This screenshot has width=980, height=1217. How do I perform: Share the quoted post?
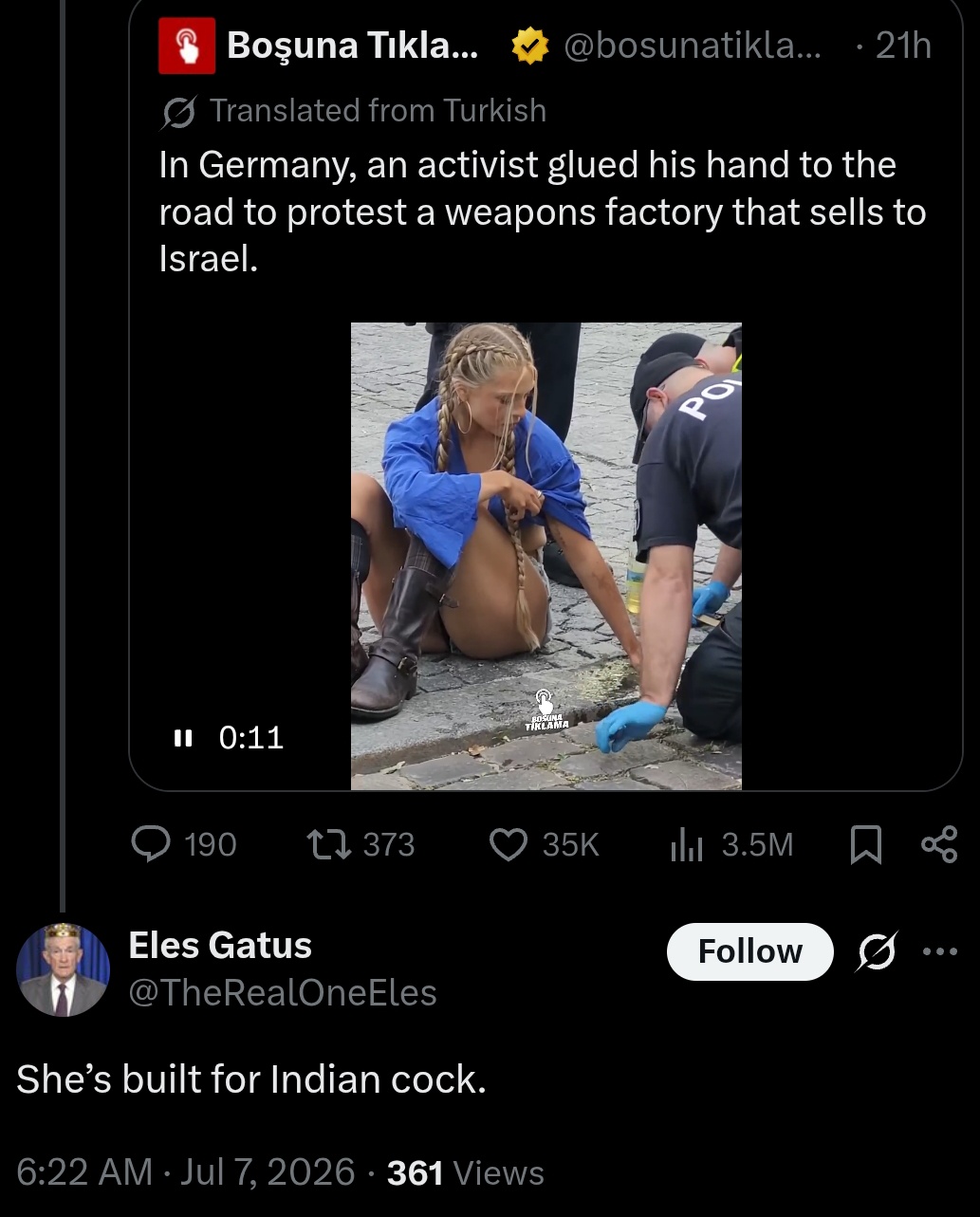pos(939,843)
